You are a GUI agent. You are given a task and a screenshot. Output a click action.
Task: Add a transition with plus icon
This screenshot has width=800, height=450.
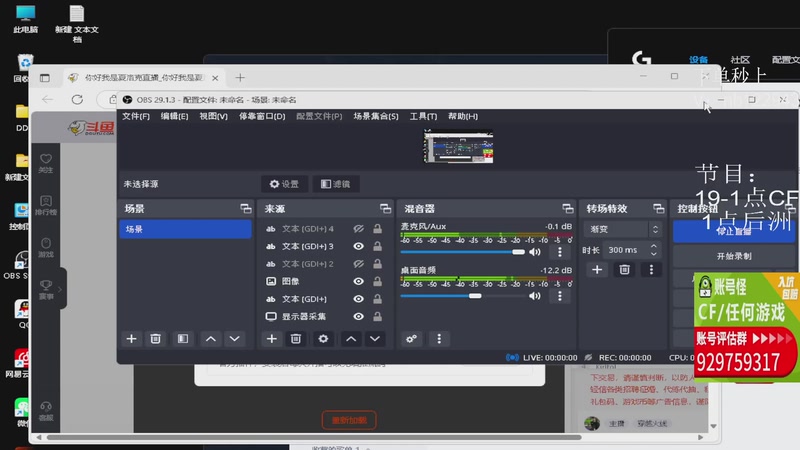597,269
